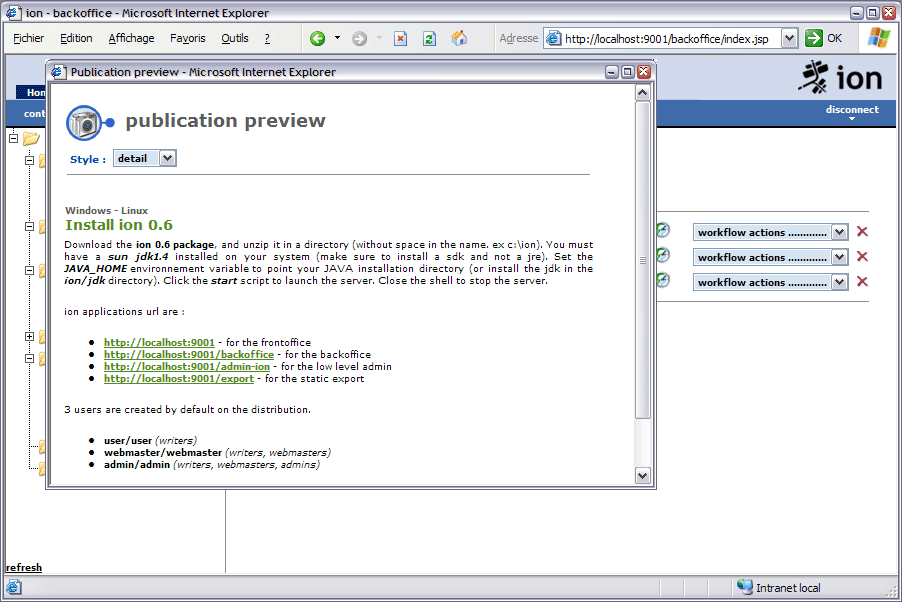Screen dimensions: 902x602
Task: Maximize the Publication preview window
Action: (628, 72)
